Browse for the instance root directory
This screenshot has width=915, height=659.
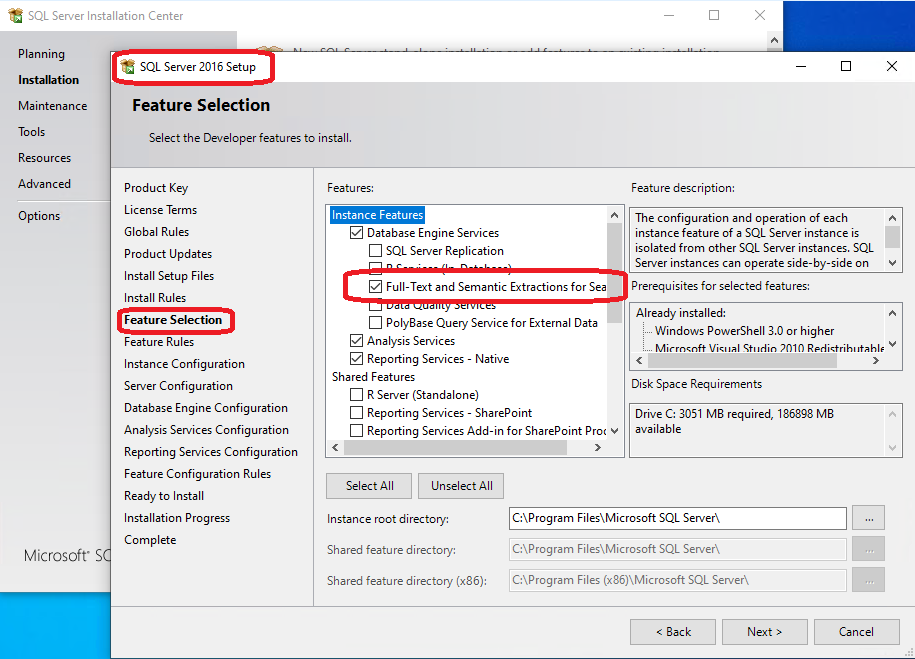[x=869, y=518]
